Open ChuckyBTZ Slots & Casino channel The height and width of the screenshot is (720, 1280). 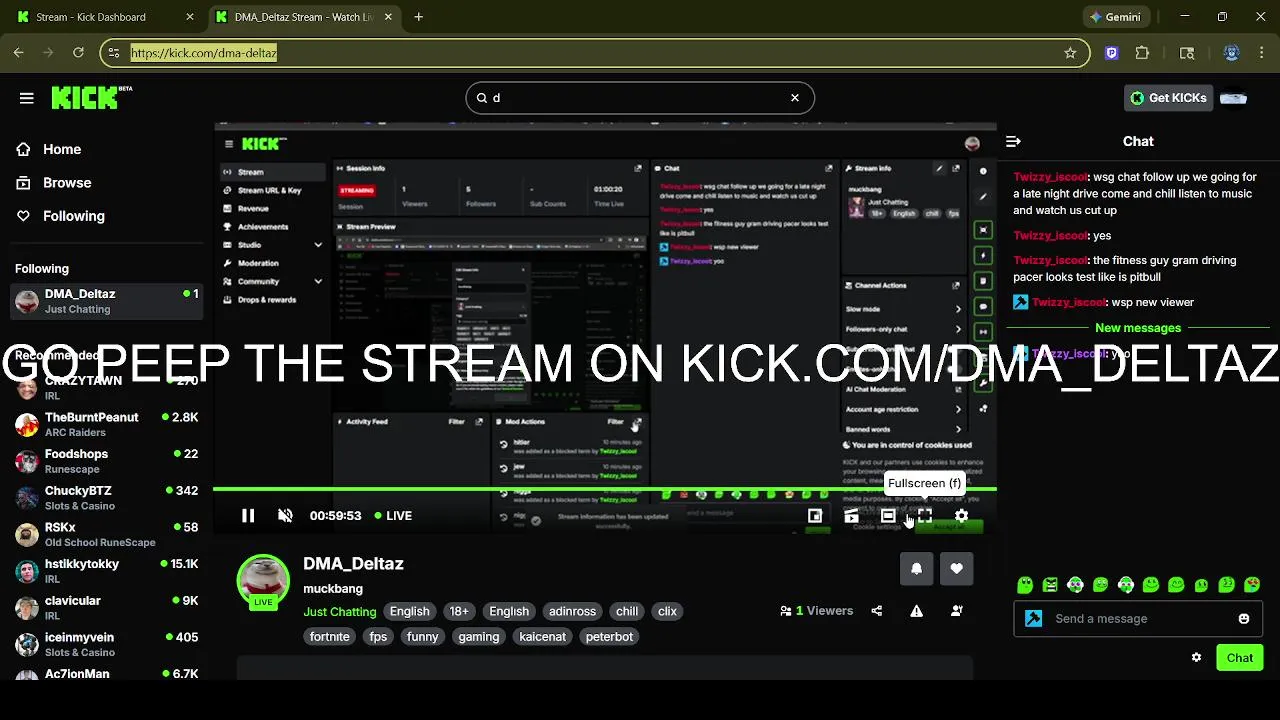click(x=107, y=498)
